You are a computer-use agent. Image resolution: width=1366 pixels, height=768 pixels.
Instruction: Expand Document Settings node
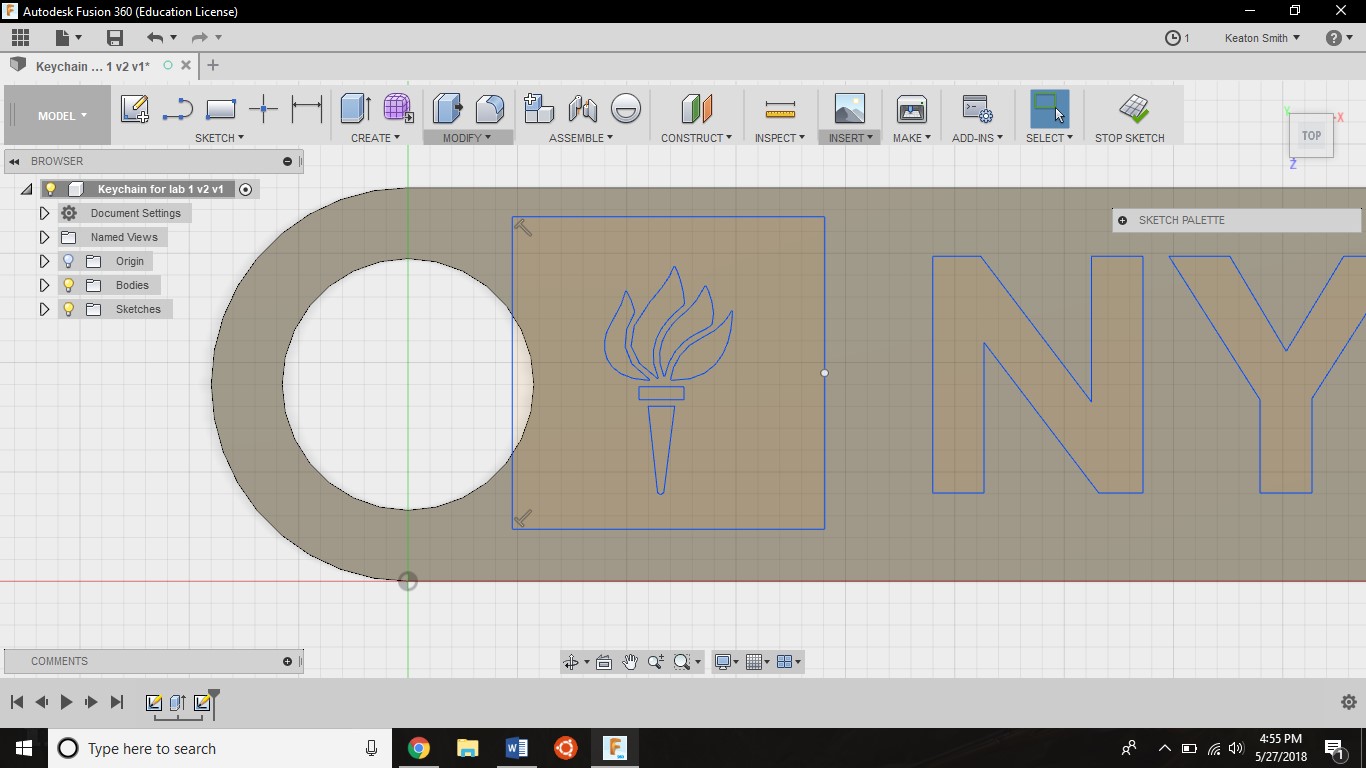(44, 213)
